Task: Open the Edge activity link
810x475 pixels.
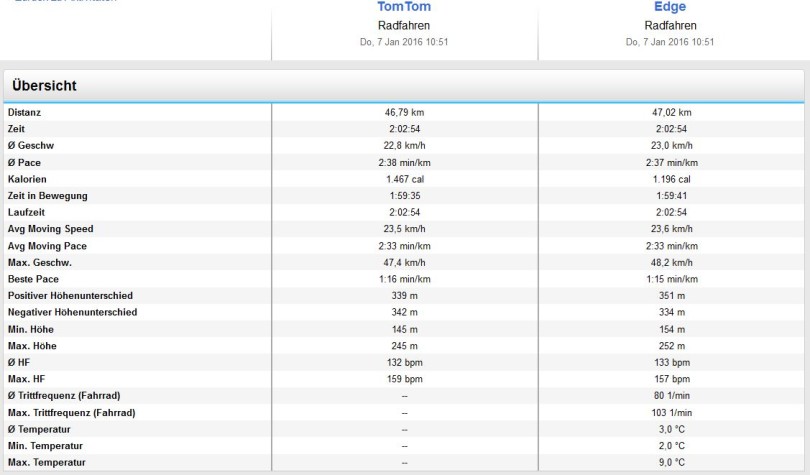Action: pyautogui.click(x=669, y=7)
